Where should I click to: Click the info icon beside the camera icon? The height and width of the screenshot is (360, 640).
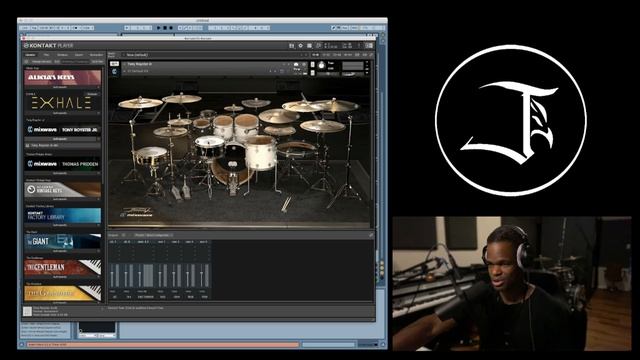coord(304,64)
